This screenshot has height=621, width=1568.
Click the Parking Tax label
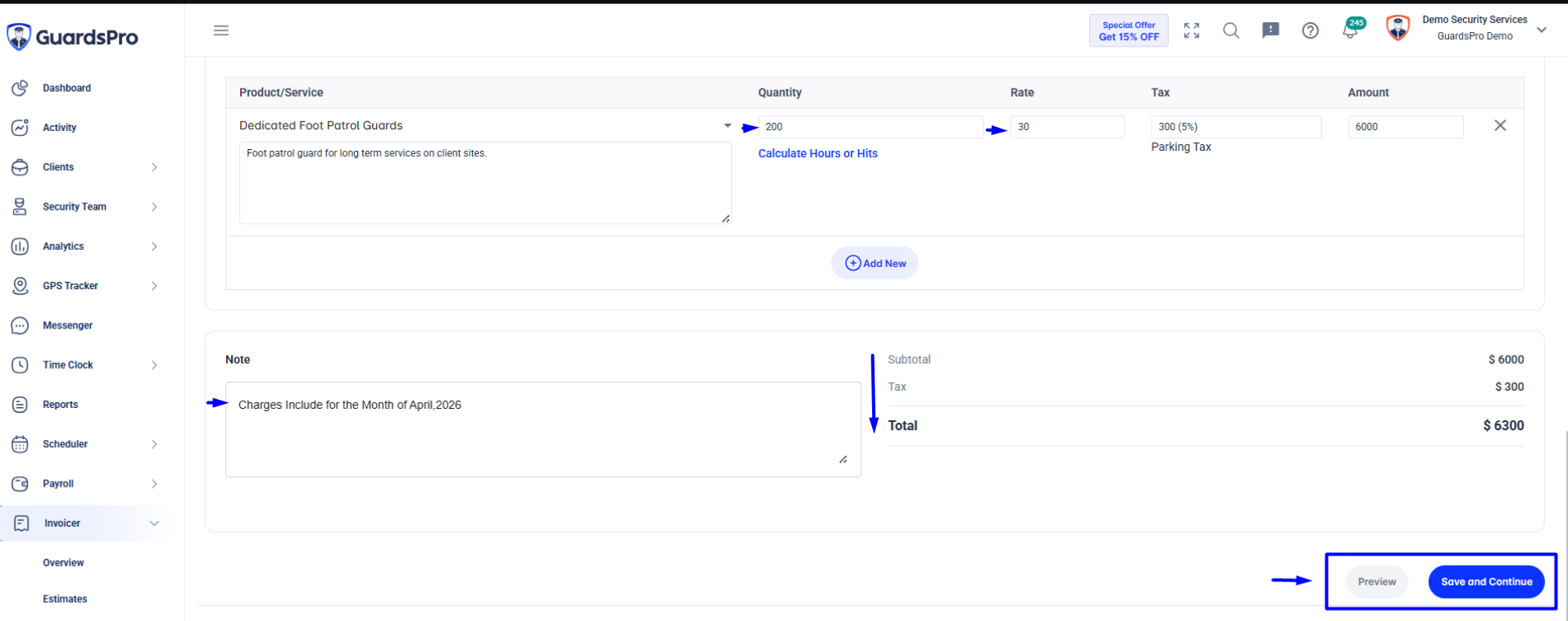(x=1181, y=147)
